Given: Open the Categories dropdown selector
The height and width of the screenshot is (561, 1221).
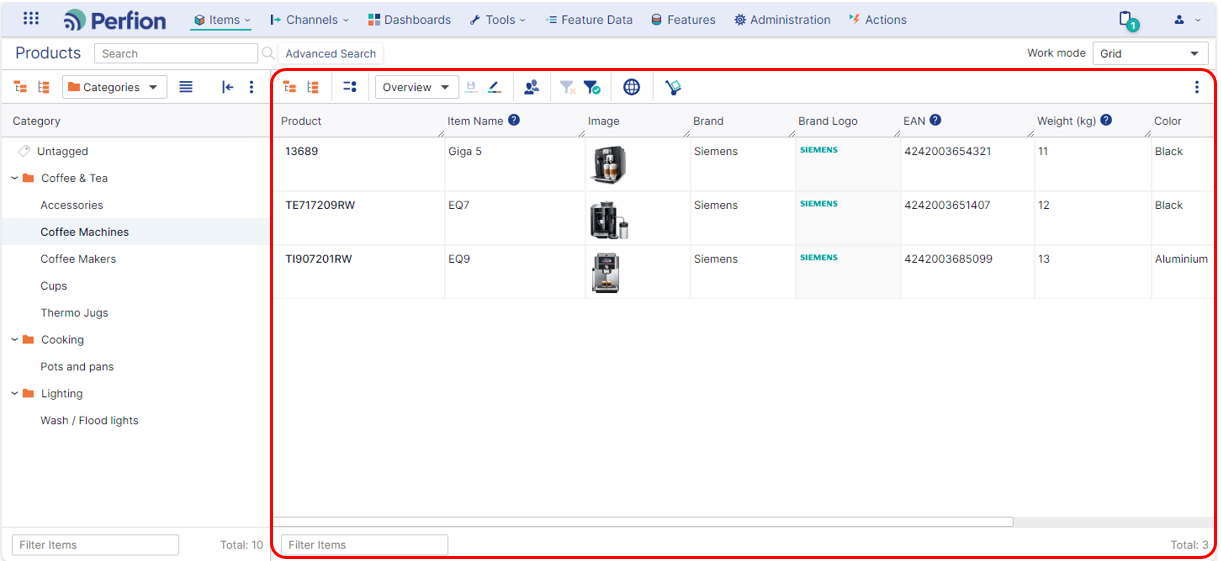Looking at the screenshot, I should coord(114,87).
